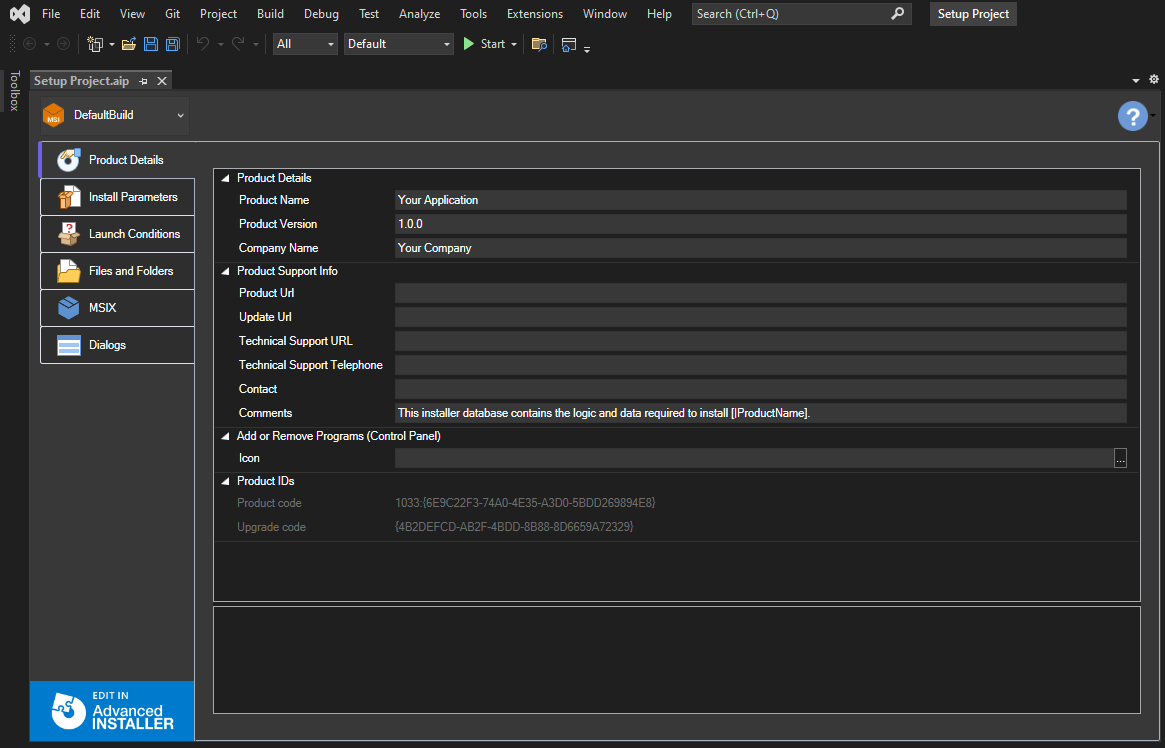The width and height of the screenshot is (1165, 748).
Task: Collapse the Product Support Info section
Action: pyautogui.click(x=225, y=271)
